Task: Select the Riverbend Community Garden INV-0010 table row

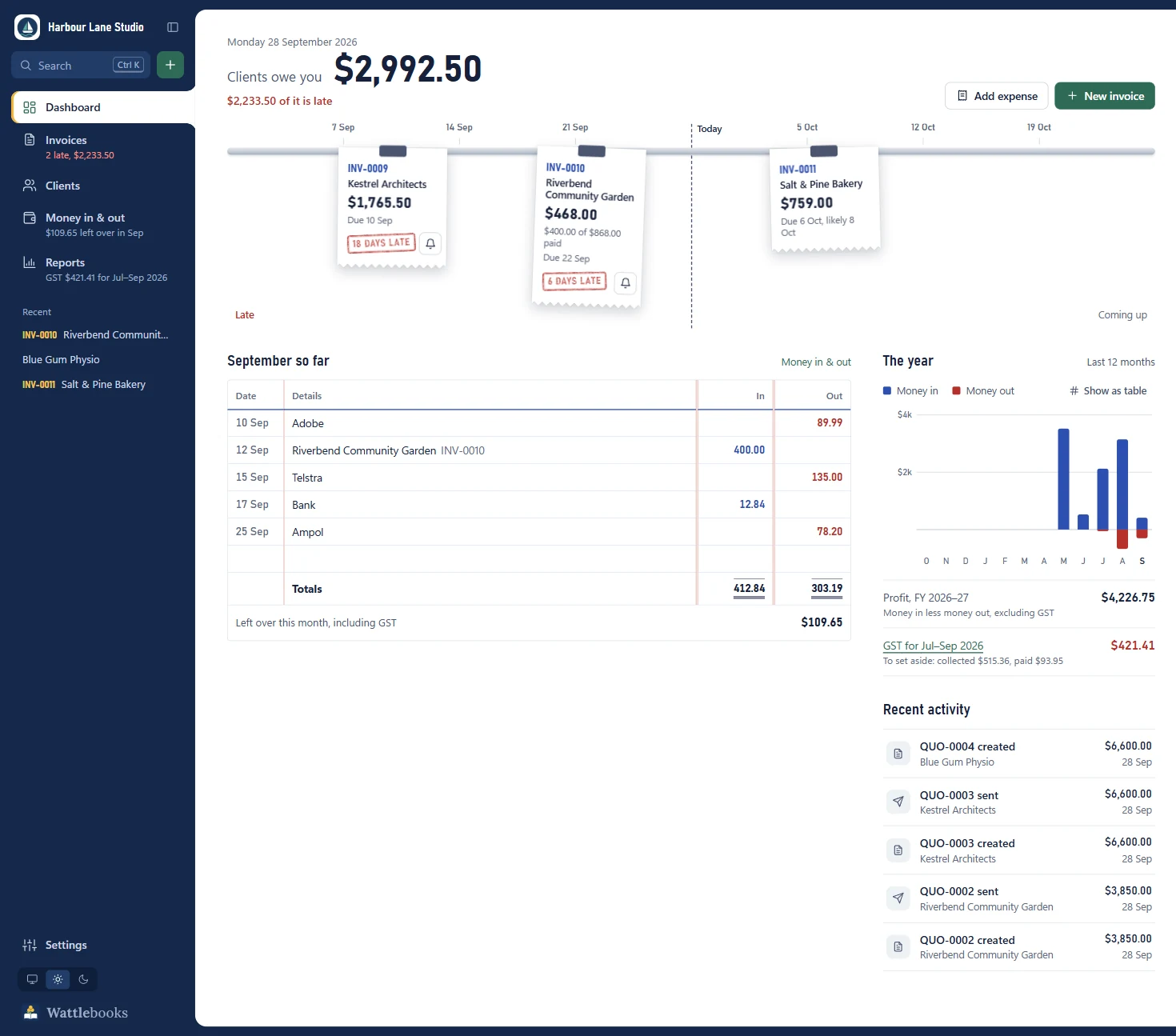Action: coord(539,450)
